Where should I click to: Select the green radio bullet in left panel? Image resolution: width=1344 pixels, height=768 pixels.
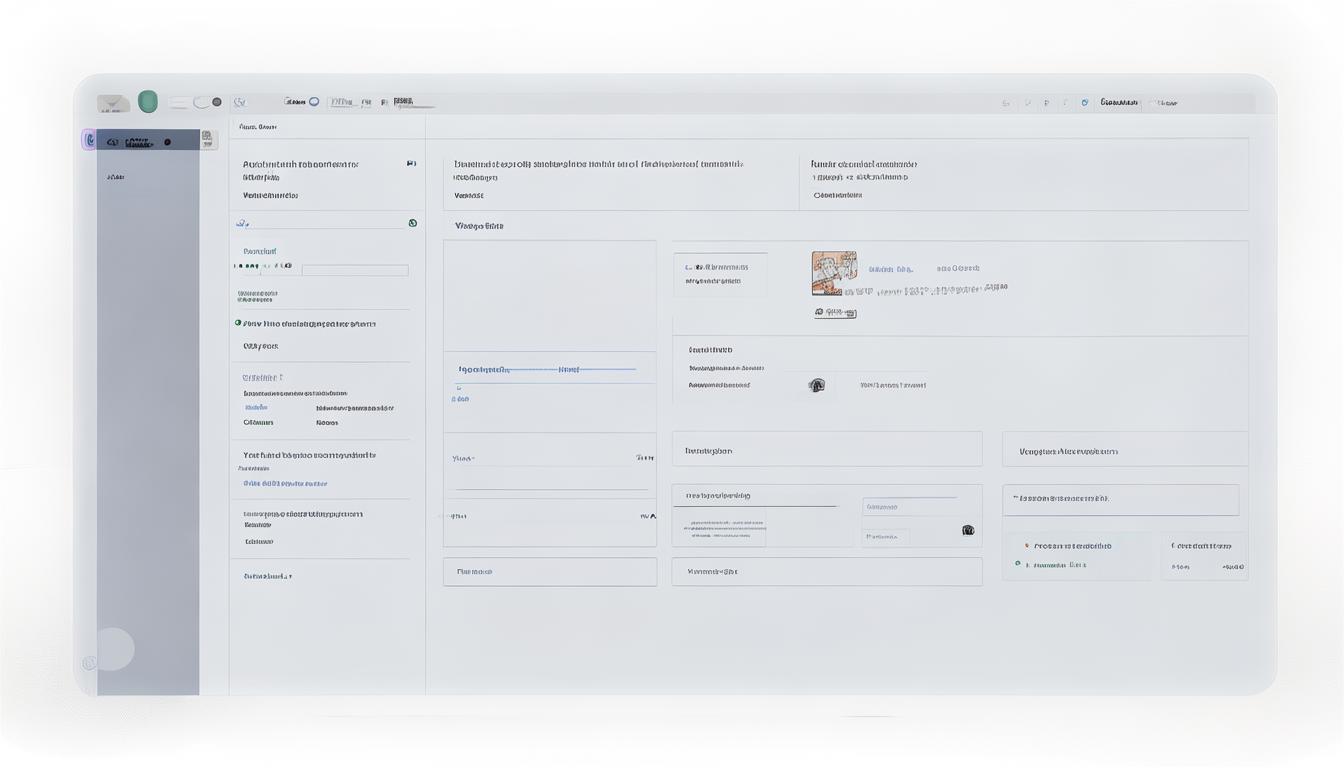238,323
